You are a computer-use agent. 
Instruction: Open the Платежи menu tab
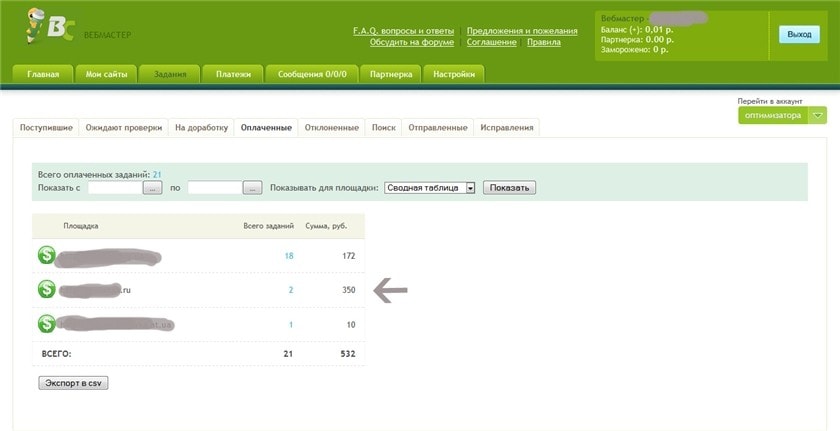(232, 74)
